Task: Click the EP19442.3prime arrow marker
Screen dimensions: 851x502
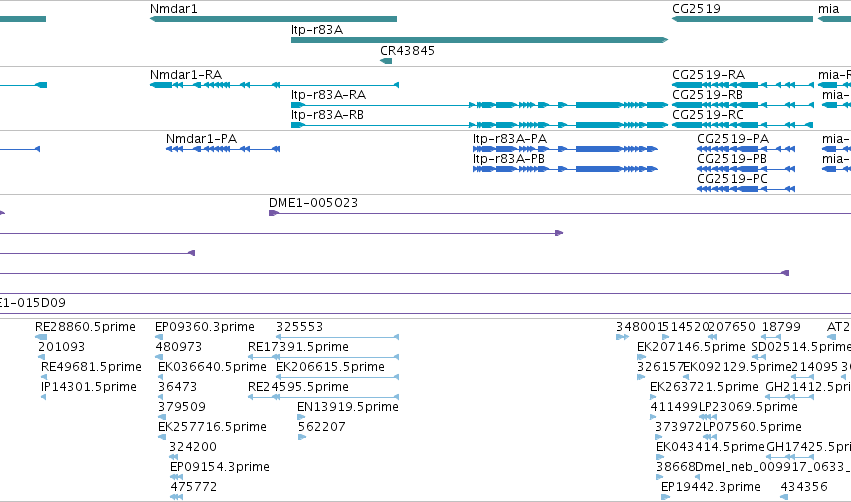Action: [665, 497]
